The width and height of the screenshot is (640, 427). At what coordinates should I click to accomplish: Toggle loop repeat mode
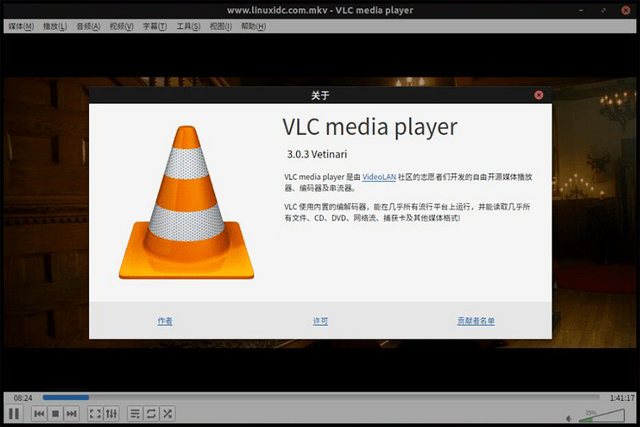151,414
